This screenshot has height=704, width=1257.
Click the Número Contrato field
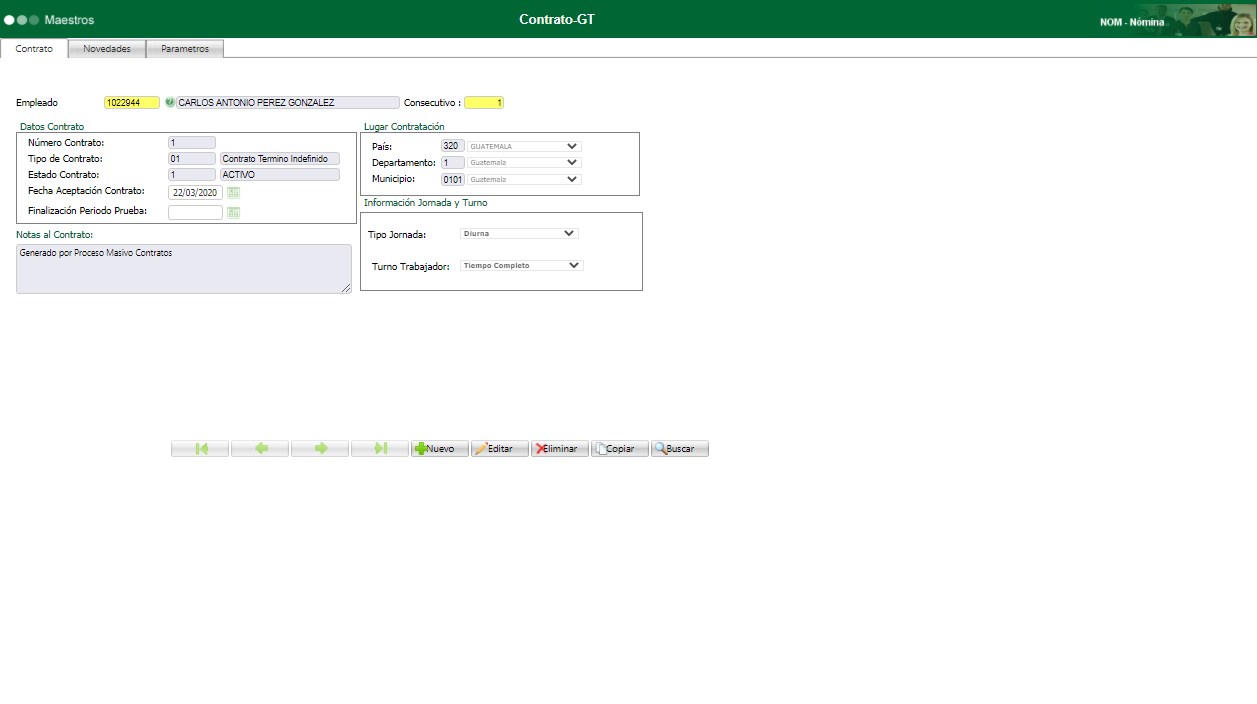[192, 143]
